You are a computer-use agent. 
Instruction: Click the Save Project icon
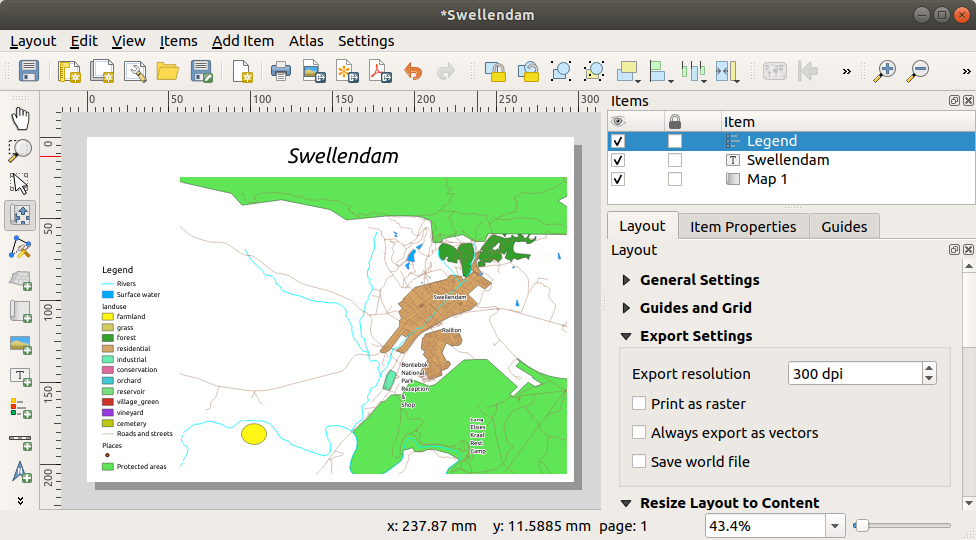[x=28, y=71]
